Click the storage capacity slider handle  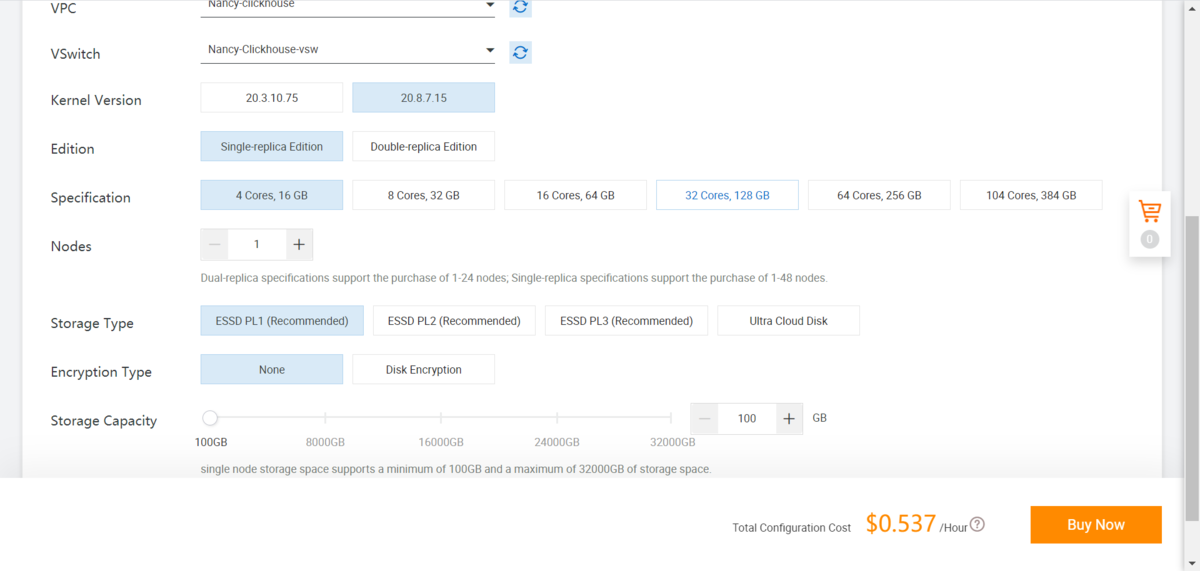click(210, 418)
